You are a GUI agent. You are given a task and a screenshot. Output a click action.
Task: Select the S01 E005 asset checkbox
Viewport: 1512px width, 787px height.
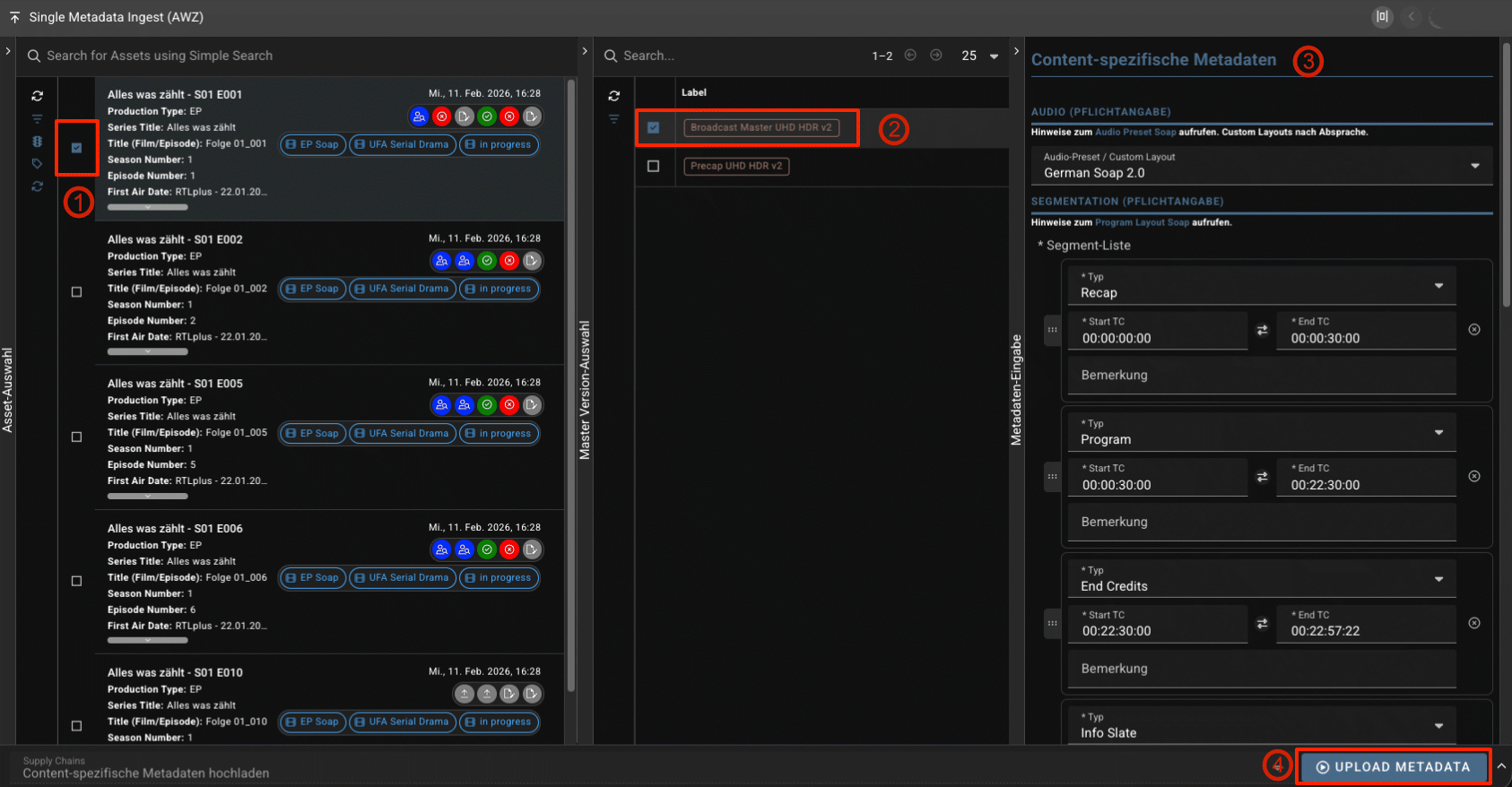[x=76, y=437]
